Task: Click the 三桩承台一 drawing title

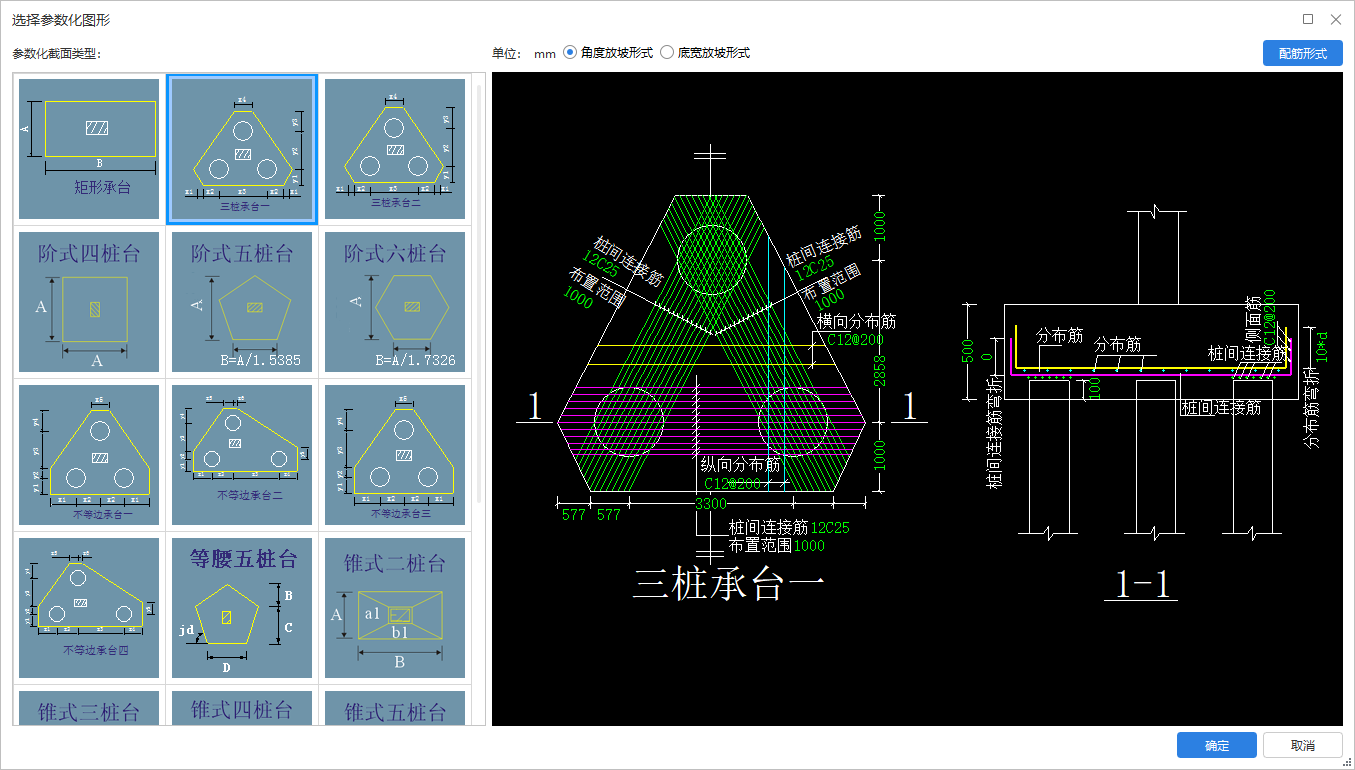Action: (729, 583)
